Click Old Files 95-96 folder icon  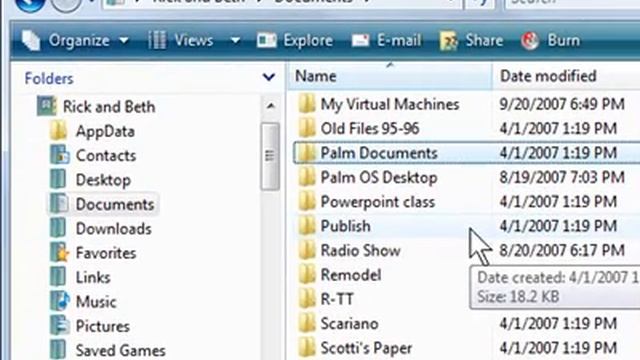(x=307, y=128)
